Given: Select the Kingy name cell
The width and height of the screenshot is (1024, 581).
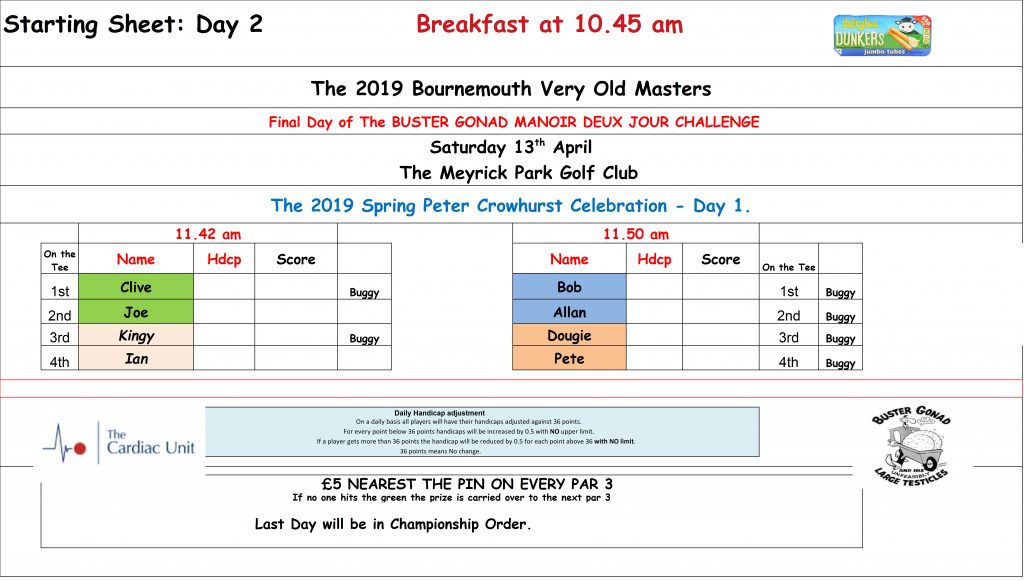Looking at the screenshot, I should (x=136, y=336).
